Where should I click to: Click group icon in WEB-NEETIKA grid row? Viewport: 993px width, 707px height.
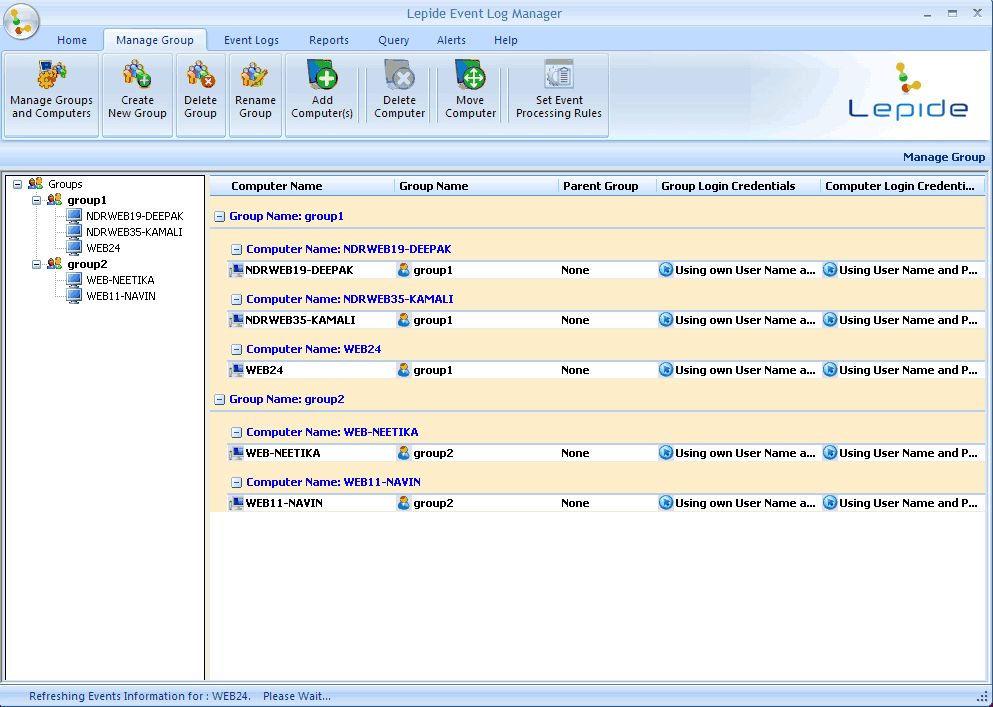point(403,453)
